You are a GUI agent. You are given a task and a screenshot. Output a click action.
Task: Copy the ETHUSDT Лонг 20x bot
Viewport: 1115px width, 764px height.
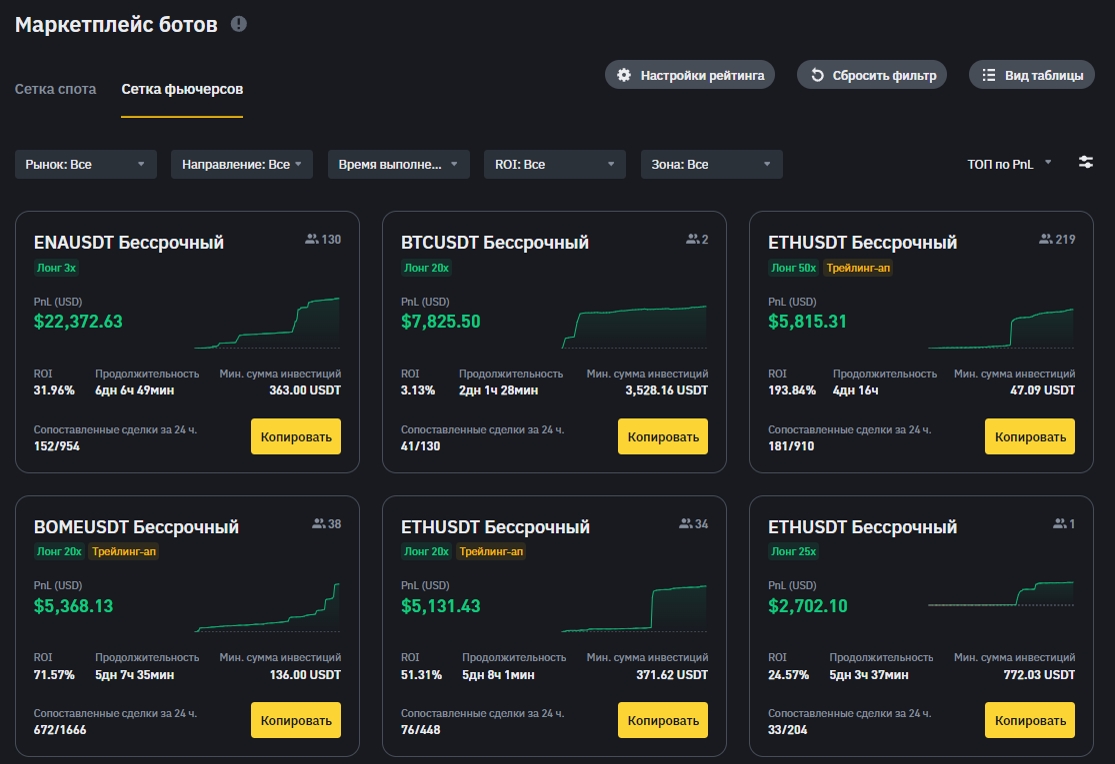tap(663, 720)
